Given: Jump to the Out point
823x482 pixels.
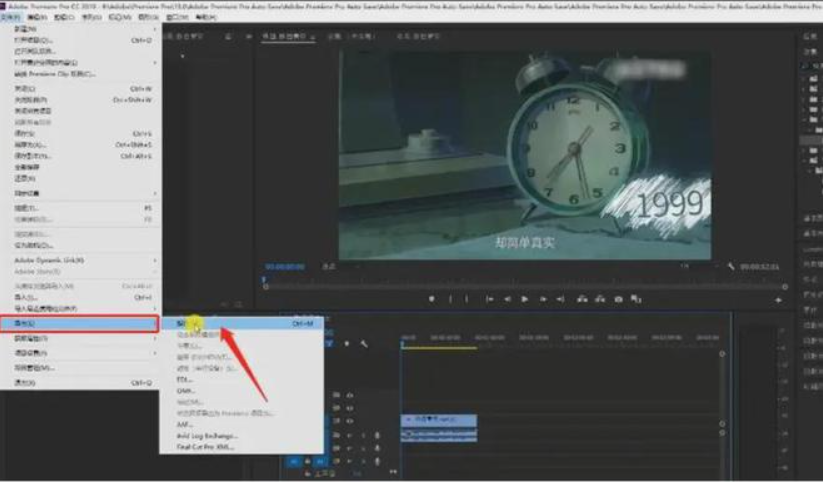Looking at the screenshot, I should click(x=561, y=299).
